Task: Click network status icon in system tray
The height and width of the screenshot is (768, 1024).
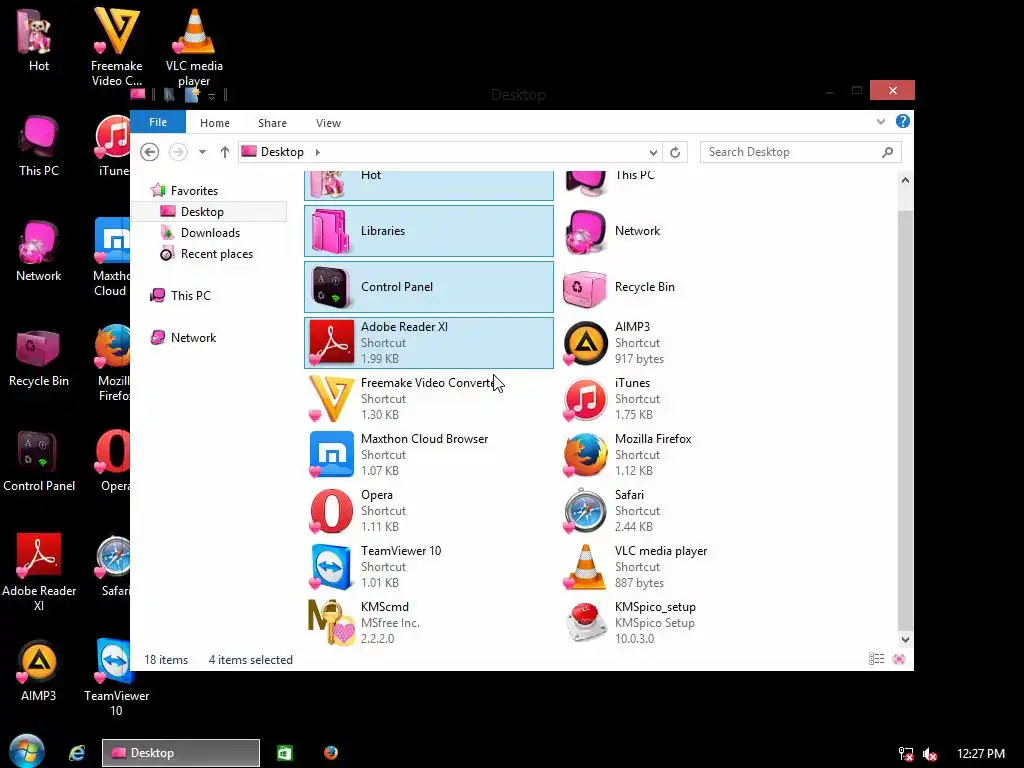Action: (x=906, y=754)
